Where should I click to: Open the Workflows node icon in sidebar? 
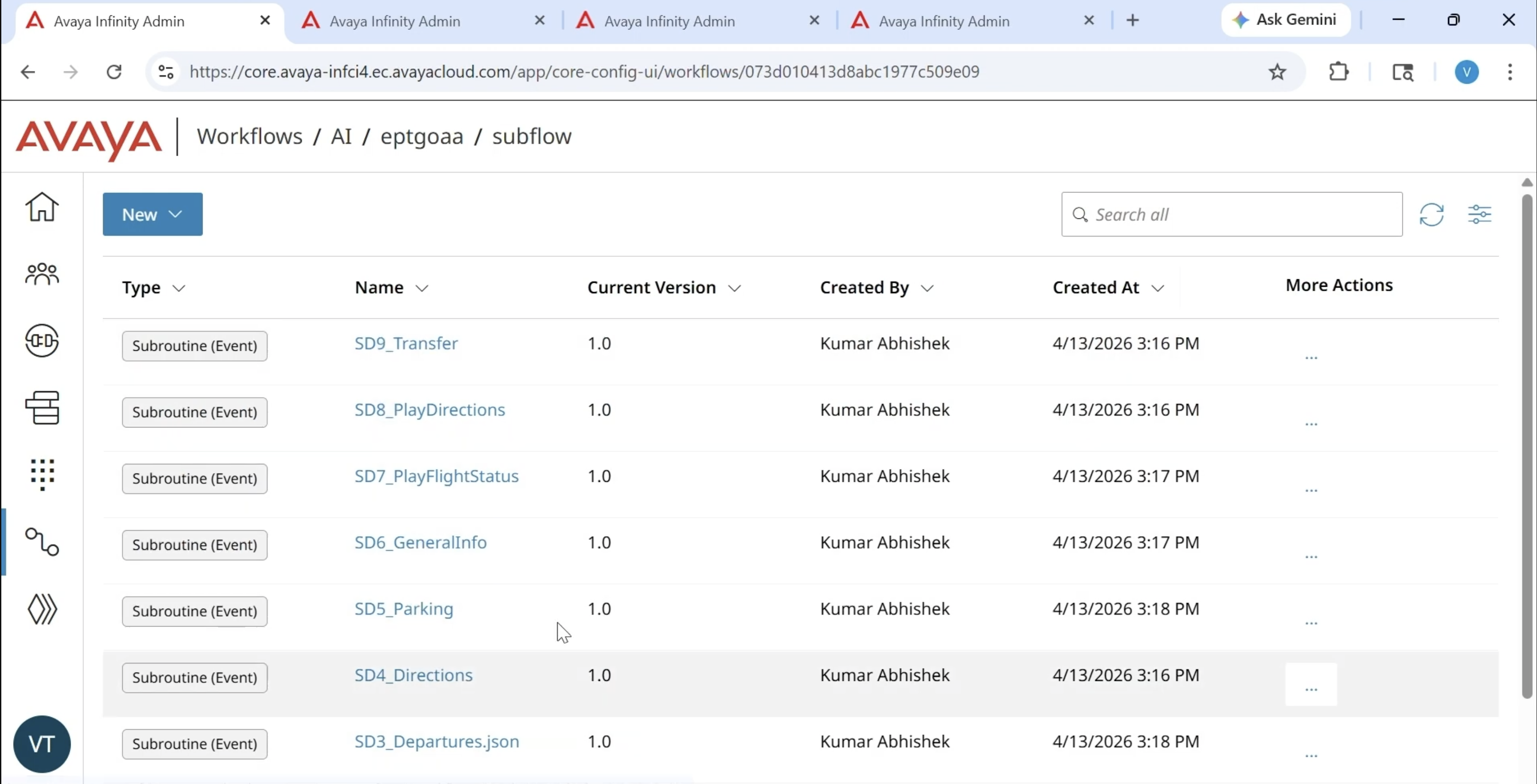(x=42, y=542)
